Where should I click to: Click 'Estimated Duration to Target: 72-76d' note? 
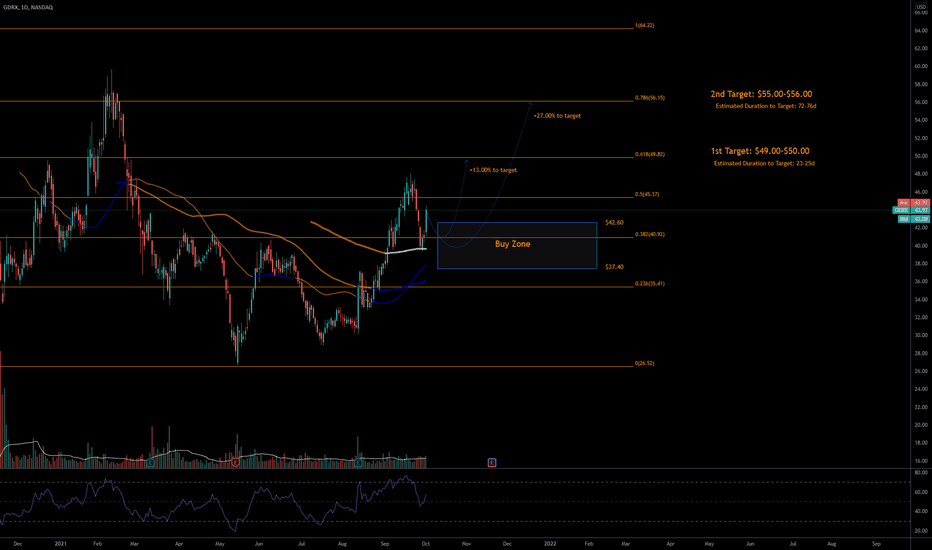766,106
